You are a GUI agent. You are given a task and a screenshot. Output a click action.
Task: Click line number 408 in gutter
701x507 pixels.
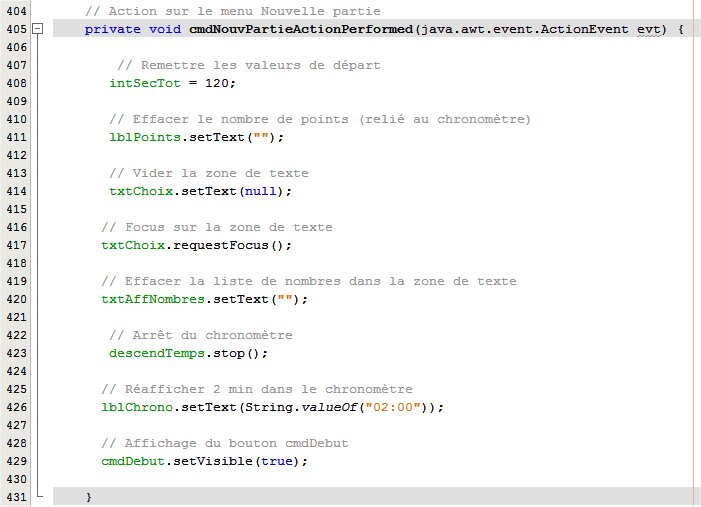tap(17, 83)
